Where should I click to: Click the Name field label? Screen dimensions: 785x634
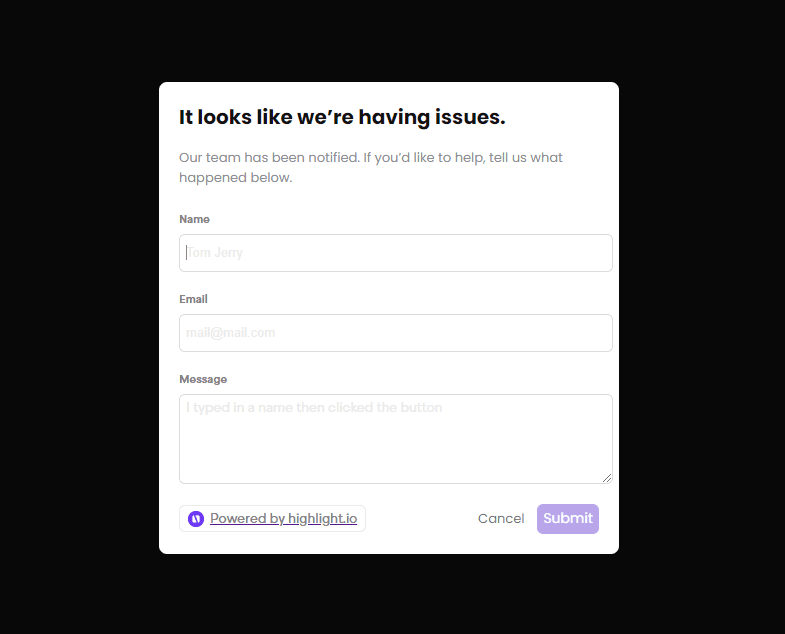[195, 219]
